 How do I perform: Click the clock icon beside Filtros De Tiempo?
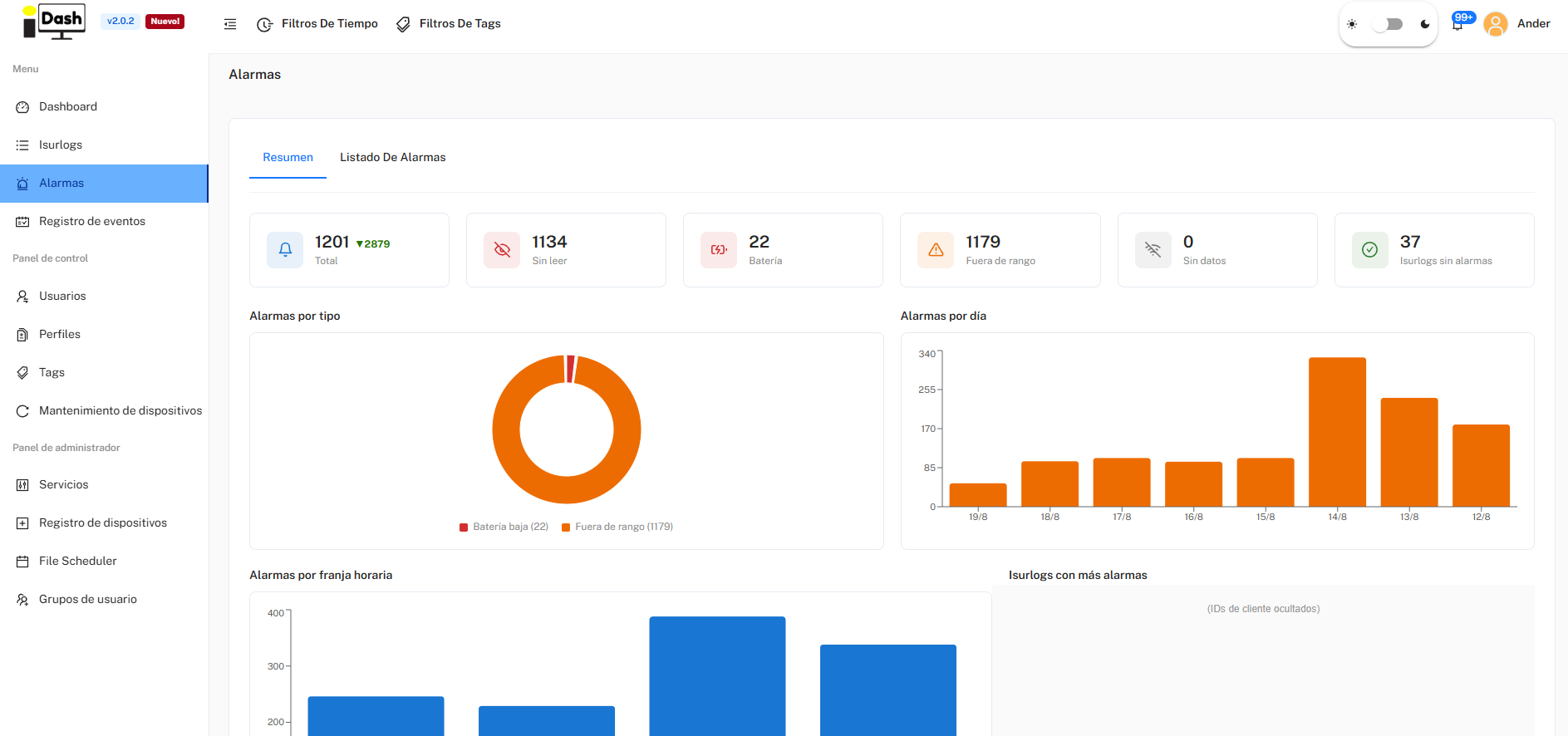(x=265, y=25)
